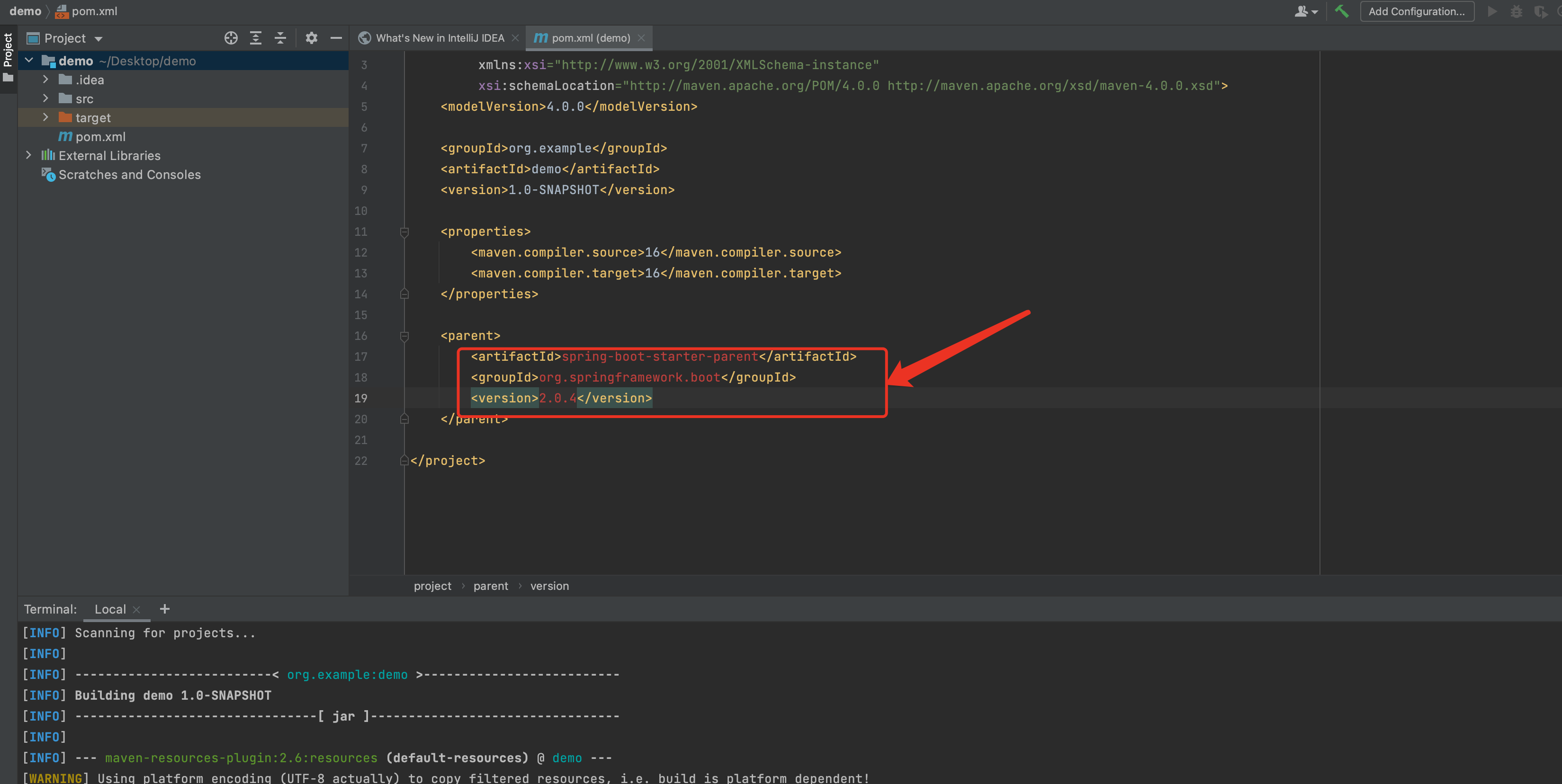Viewport: 1562px width, 784px height.
Task: Close the pom.xml (demo) editor tab
Action: (642, 38)
